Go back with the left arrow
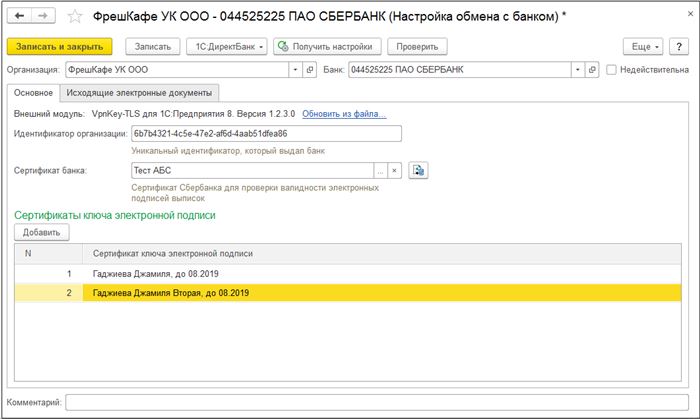 (20, 16)
